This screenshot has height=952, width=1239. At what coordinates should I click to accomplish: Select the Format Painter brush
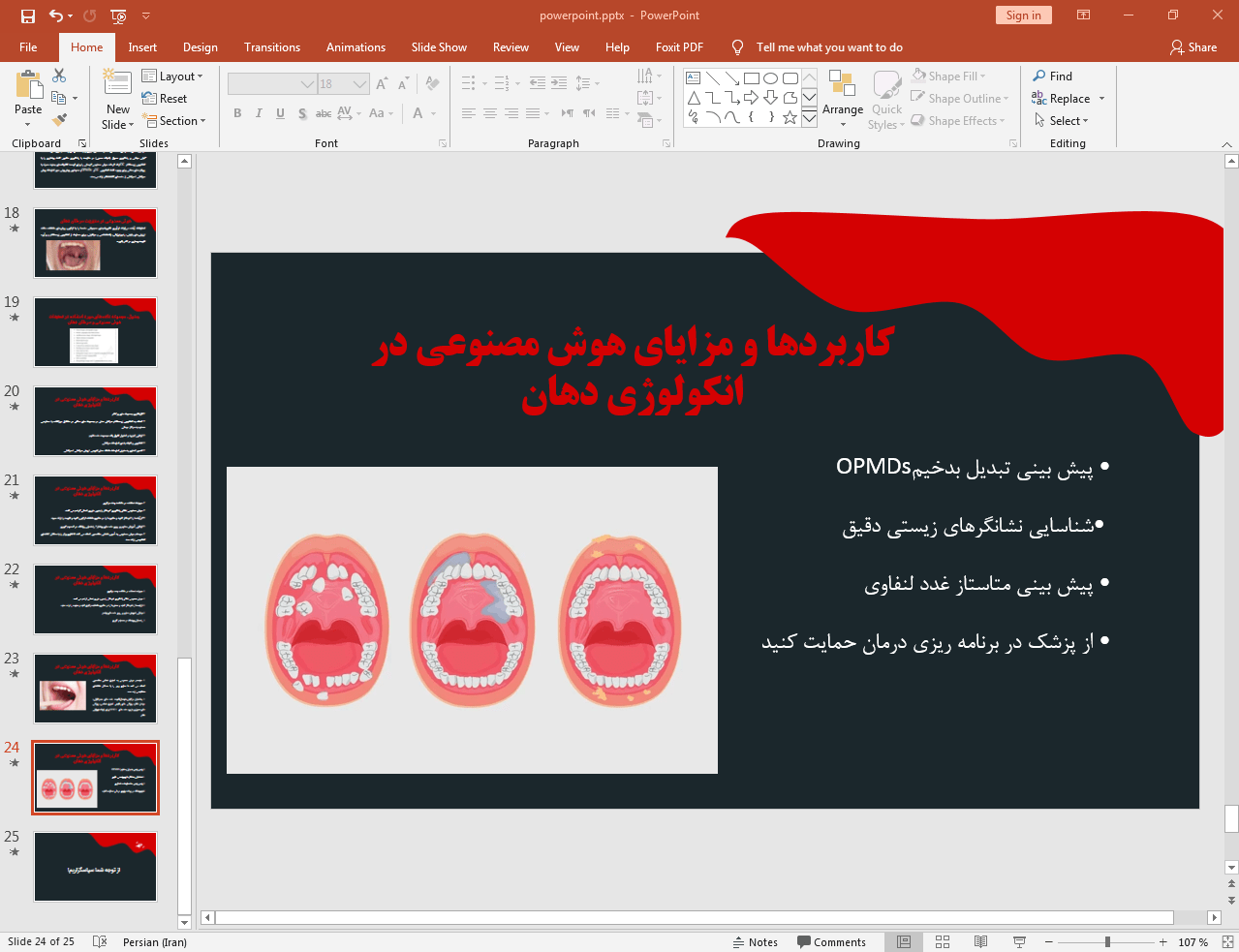pyautogui.click(x=59, y=120)
